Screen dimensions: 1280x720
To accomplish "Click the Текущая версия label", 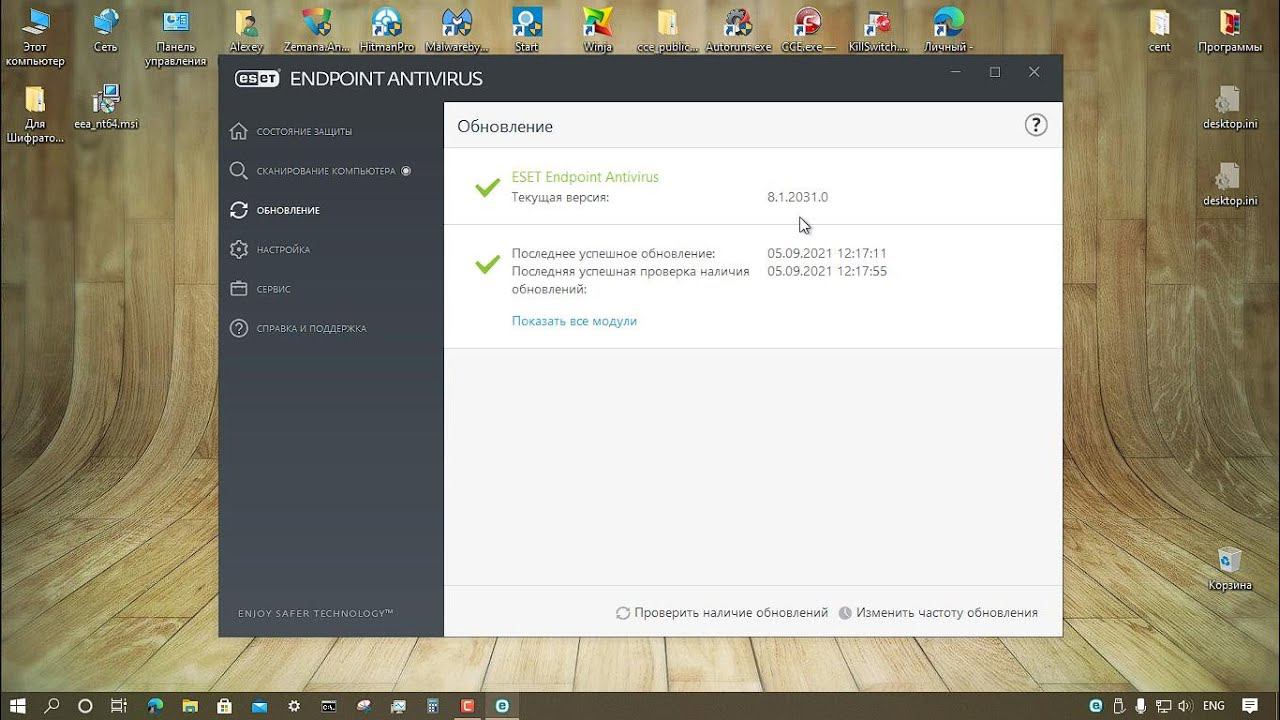I will click(560, 197).
